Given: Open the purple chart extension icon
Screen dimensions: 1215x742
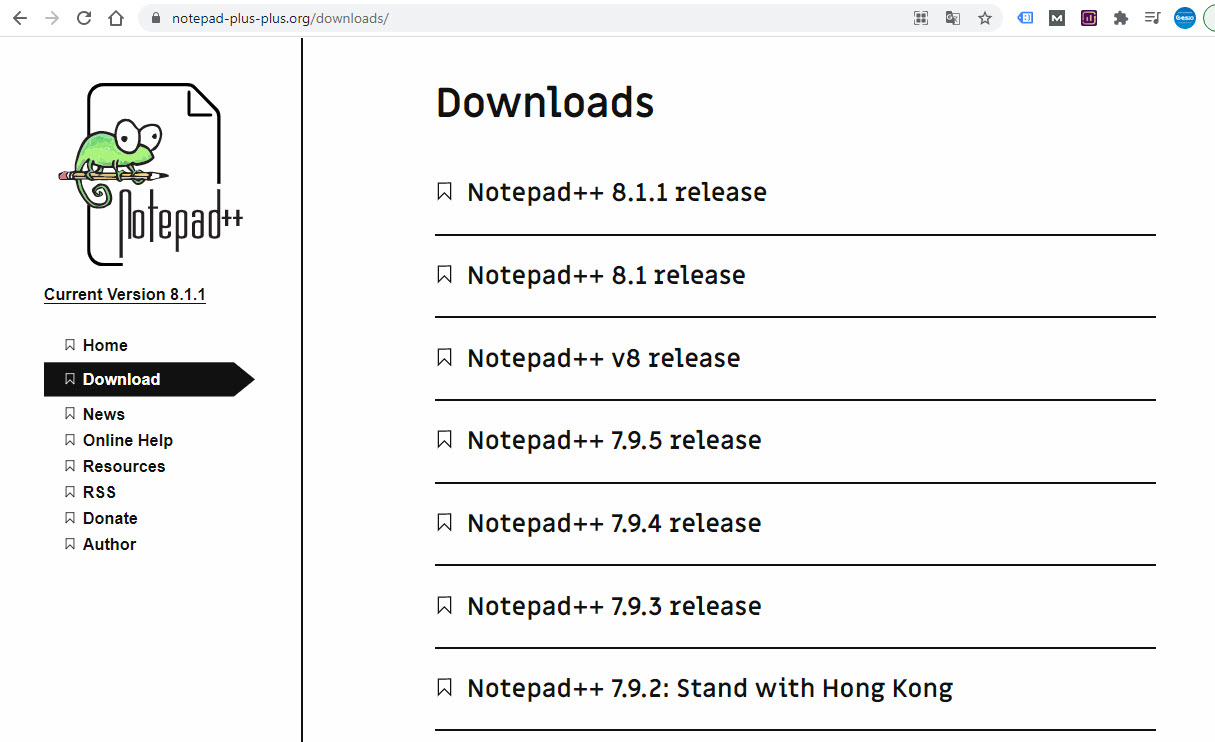Looking at the screenshot, I should coord(1089,18).
